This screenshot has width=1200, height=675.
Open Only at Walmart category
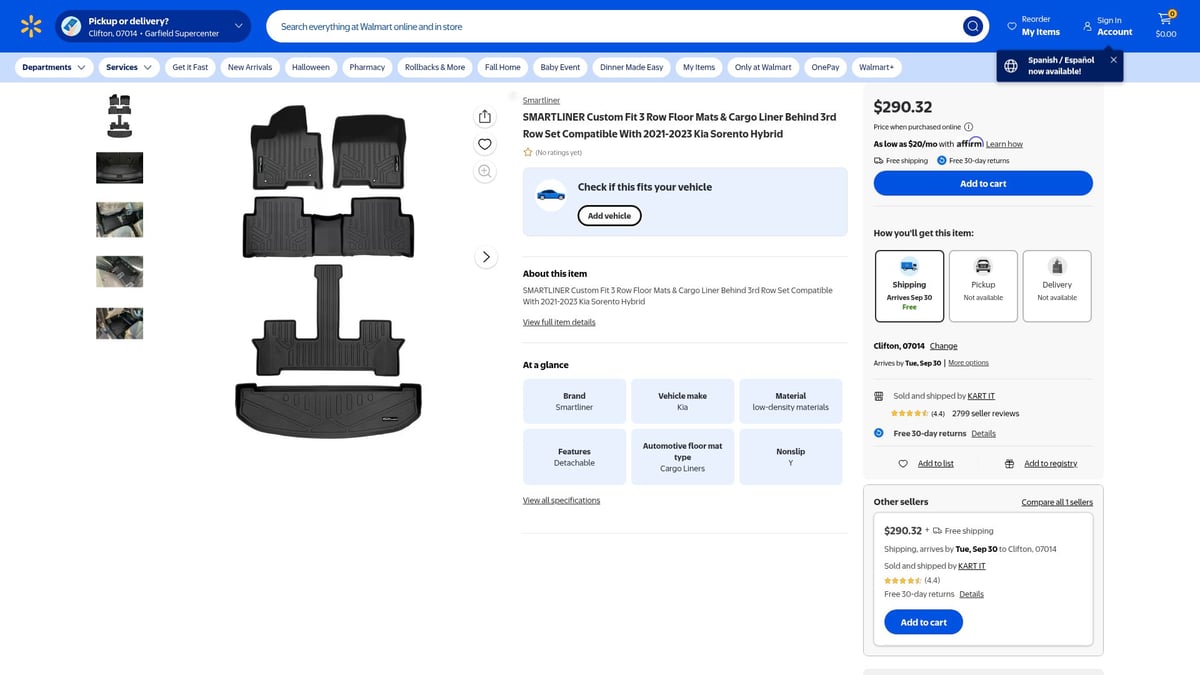point(763,67)
